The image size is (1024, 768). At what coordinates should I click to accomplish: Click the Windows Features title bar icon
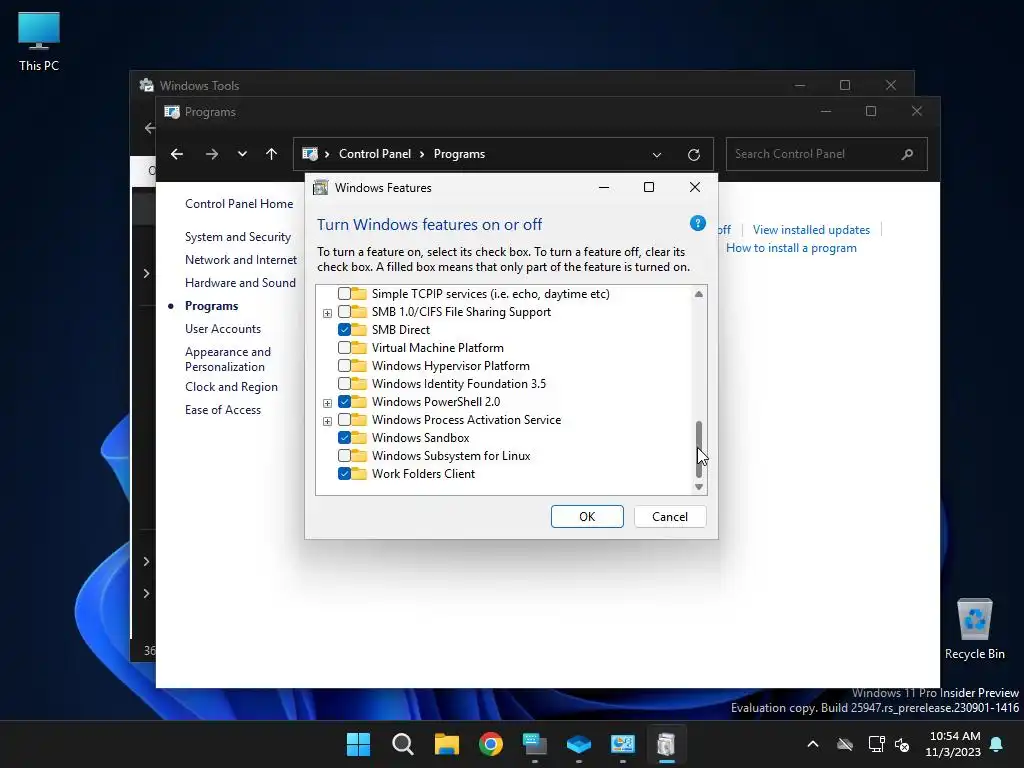[321, 188]
